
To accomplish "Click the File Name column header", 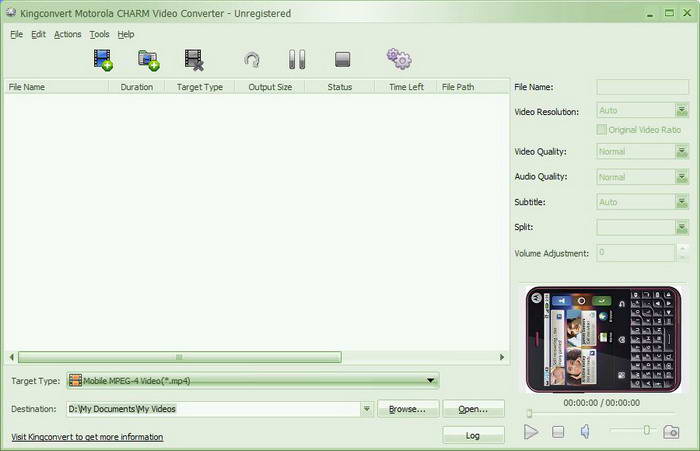I will (x=56, y=87).
